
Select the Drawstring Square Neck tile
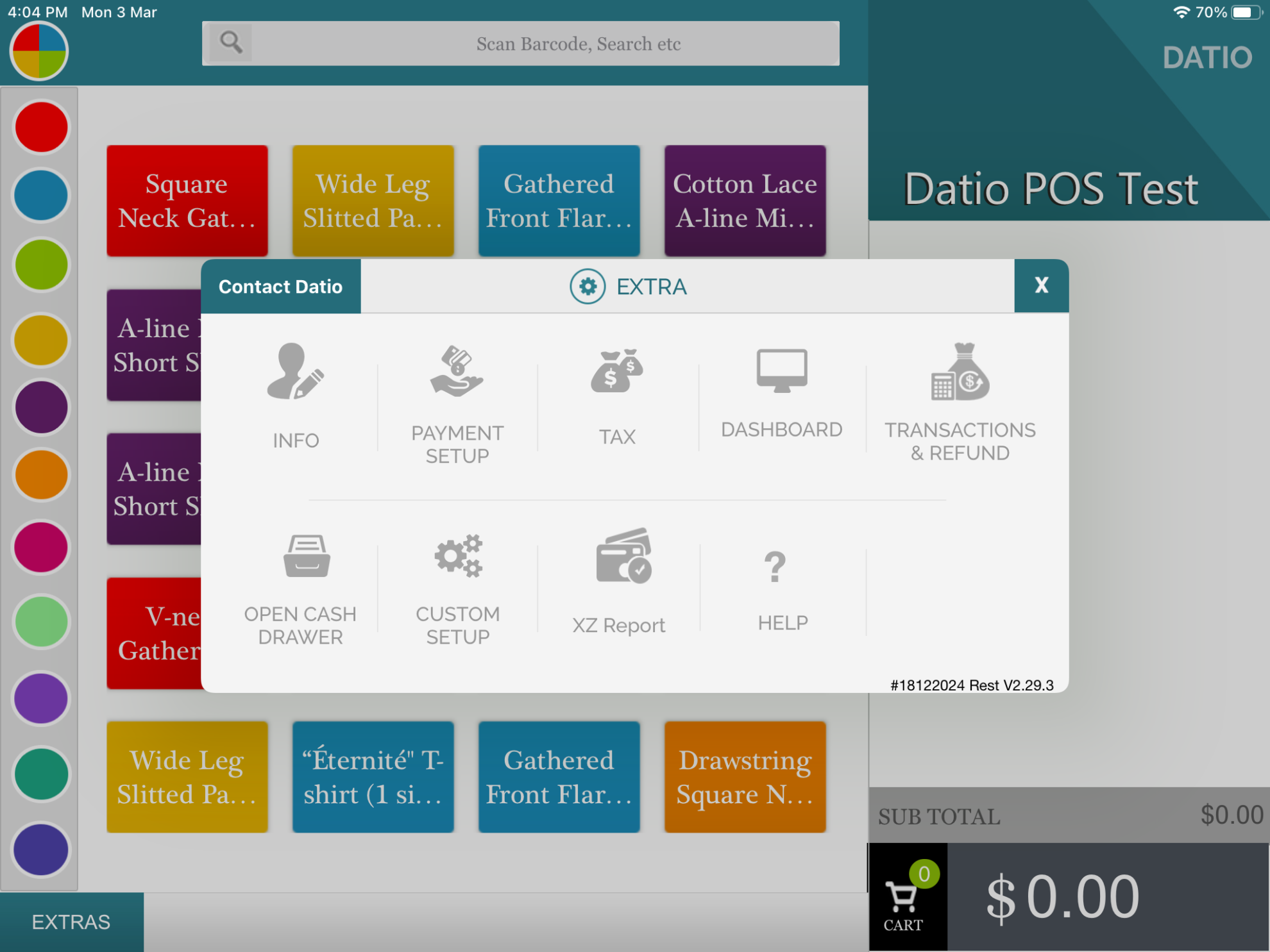click(745, 778)
